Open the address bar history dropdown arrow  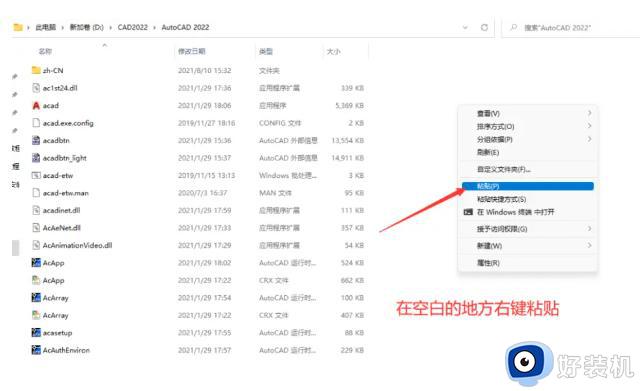pyautogui.click(x=465, y=27)
